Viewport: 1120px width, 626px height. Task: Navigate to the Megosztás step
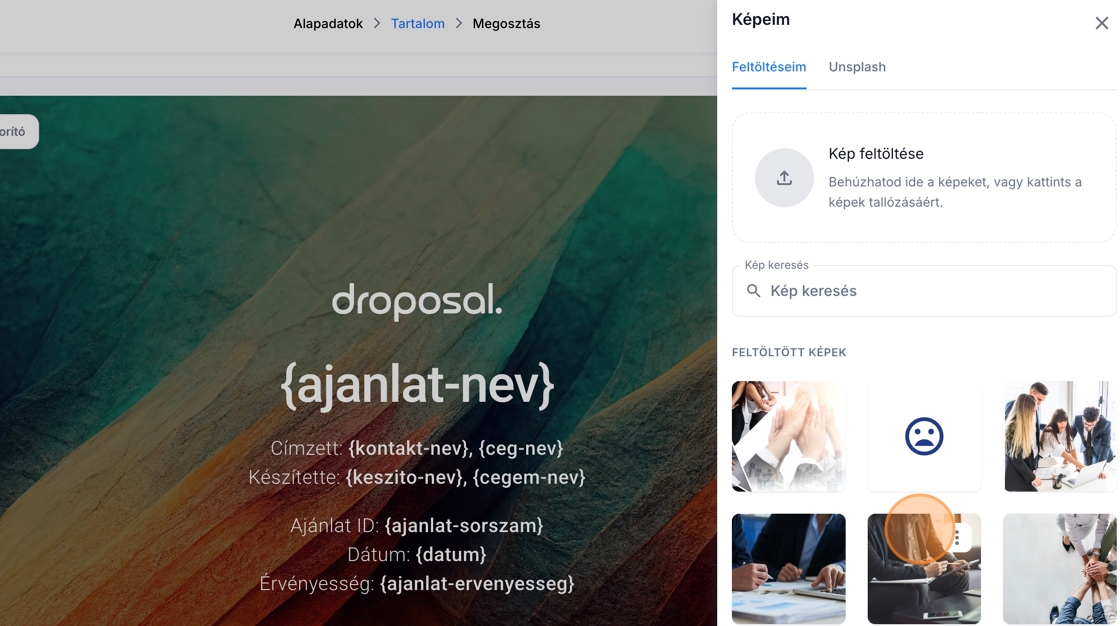pyautogui.click(x=506, y=24)
